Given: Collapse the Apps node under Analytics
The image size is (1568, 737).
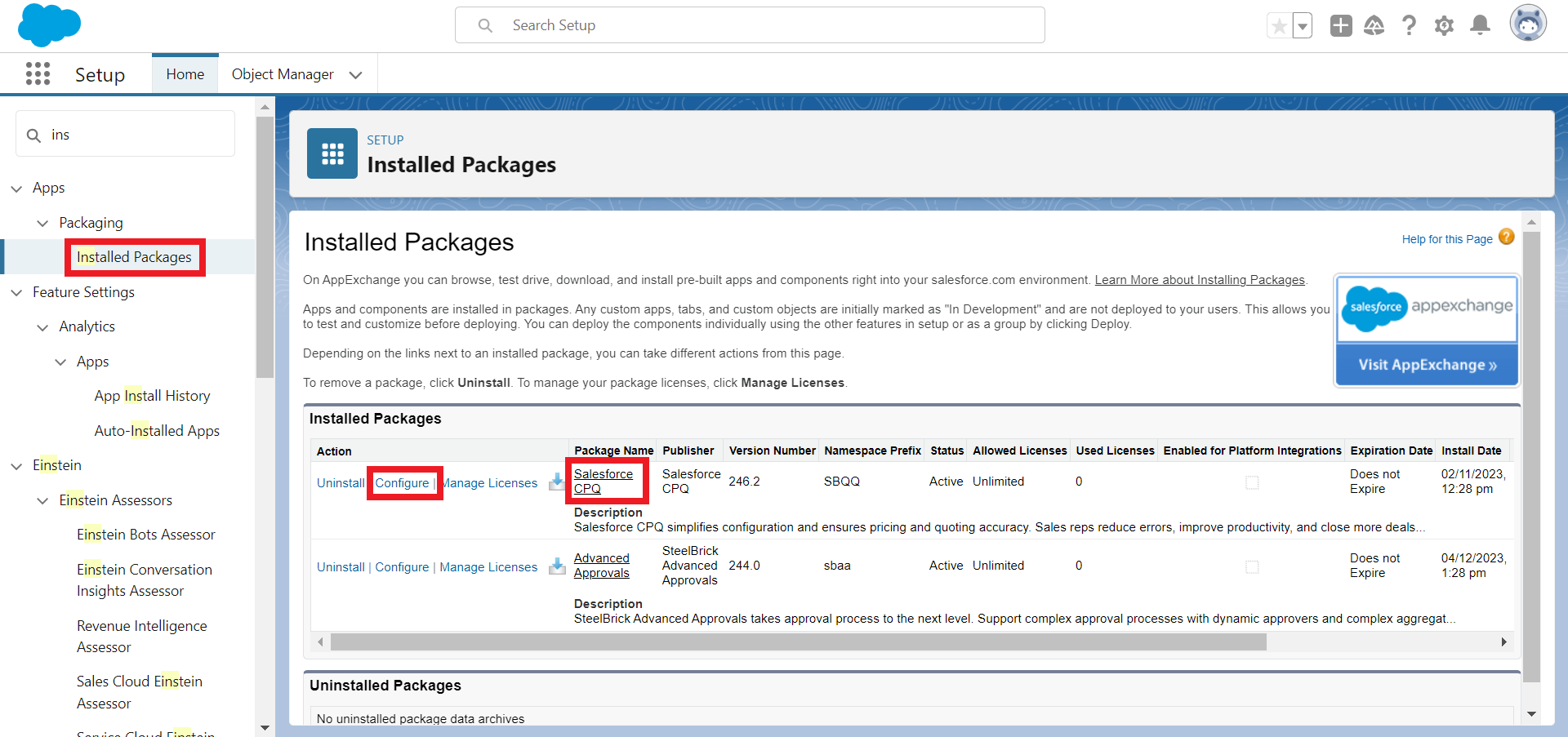Looking at the screenshot, I should [60, 362].
